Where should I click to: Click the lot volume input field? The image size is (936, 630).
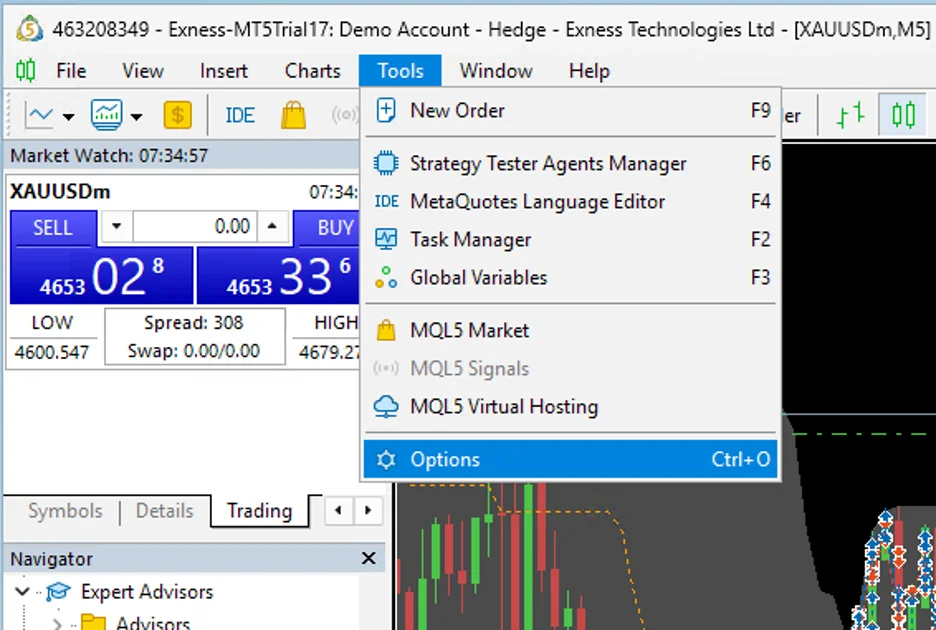pos(194,227)
